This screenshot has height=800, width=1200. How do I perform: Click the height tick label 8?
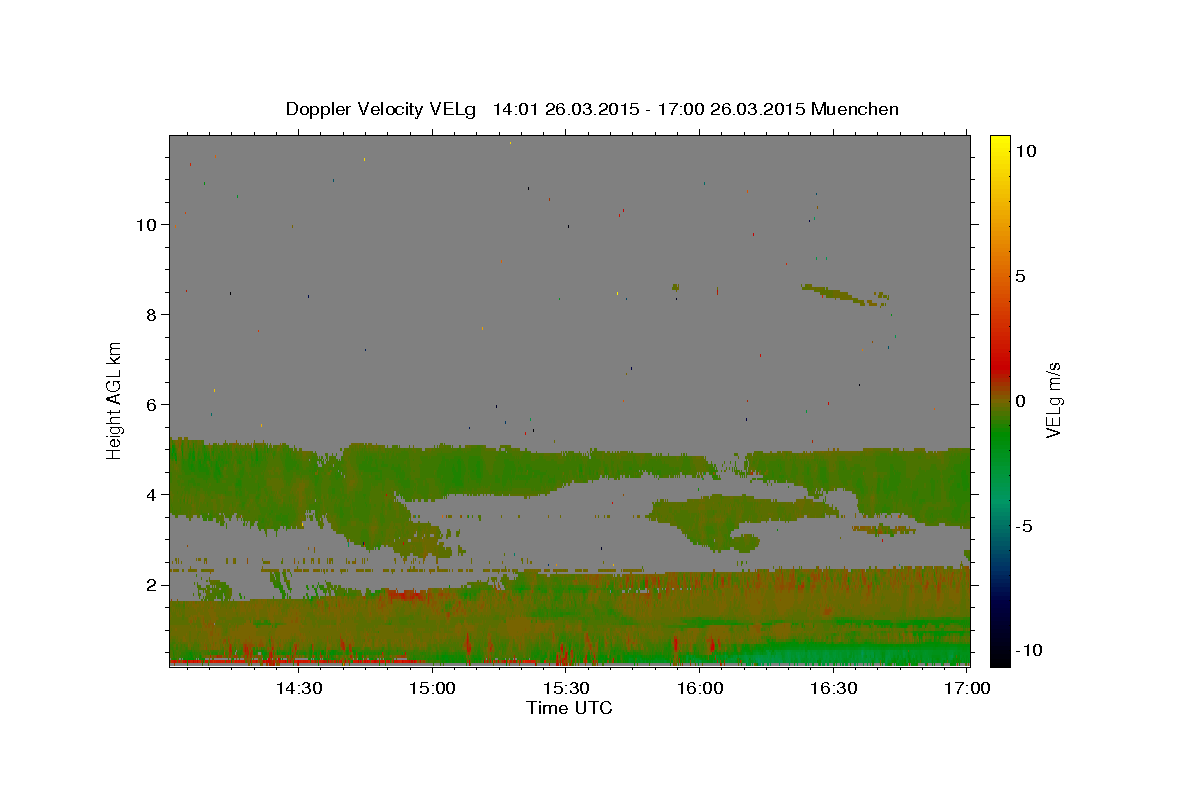coord(153,314)
